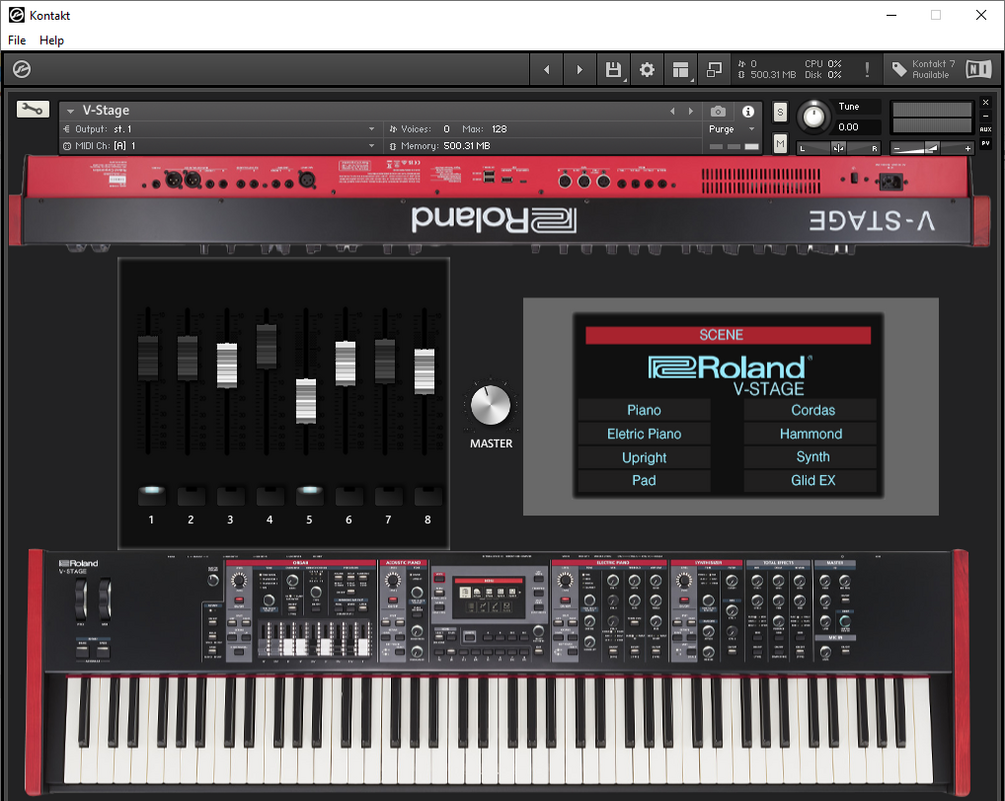The height and width of the screenshot is (801, 1005).
Task: Toggle channel 8 button under fader
Action: [x=428, y=495]
